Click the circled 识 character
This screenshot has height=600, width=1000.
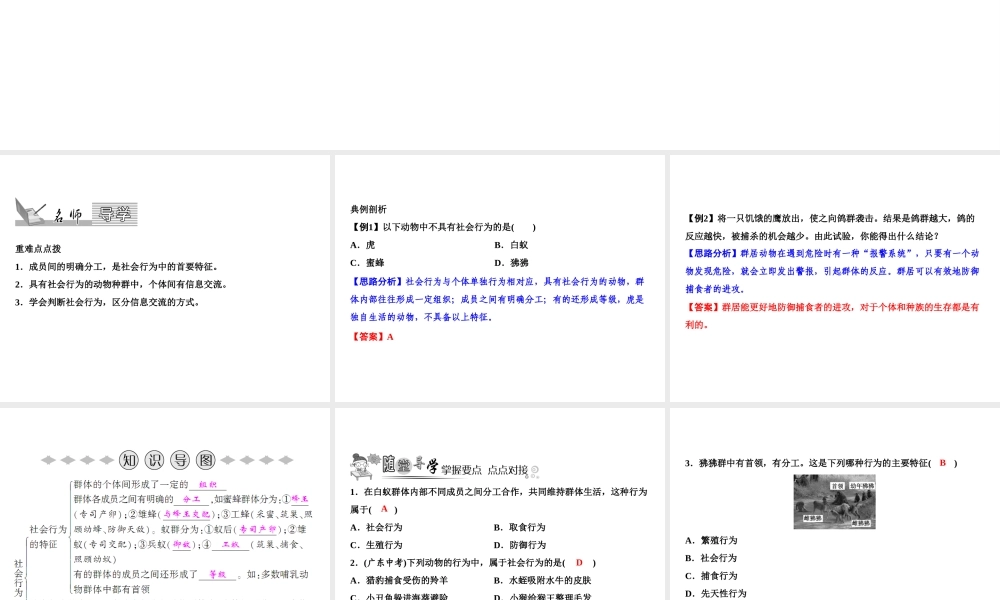coord(154,460)
